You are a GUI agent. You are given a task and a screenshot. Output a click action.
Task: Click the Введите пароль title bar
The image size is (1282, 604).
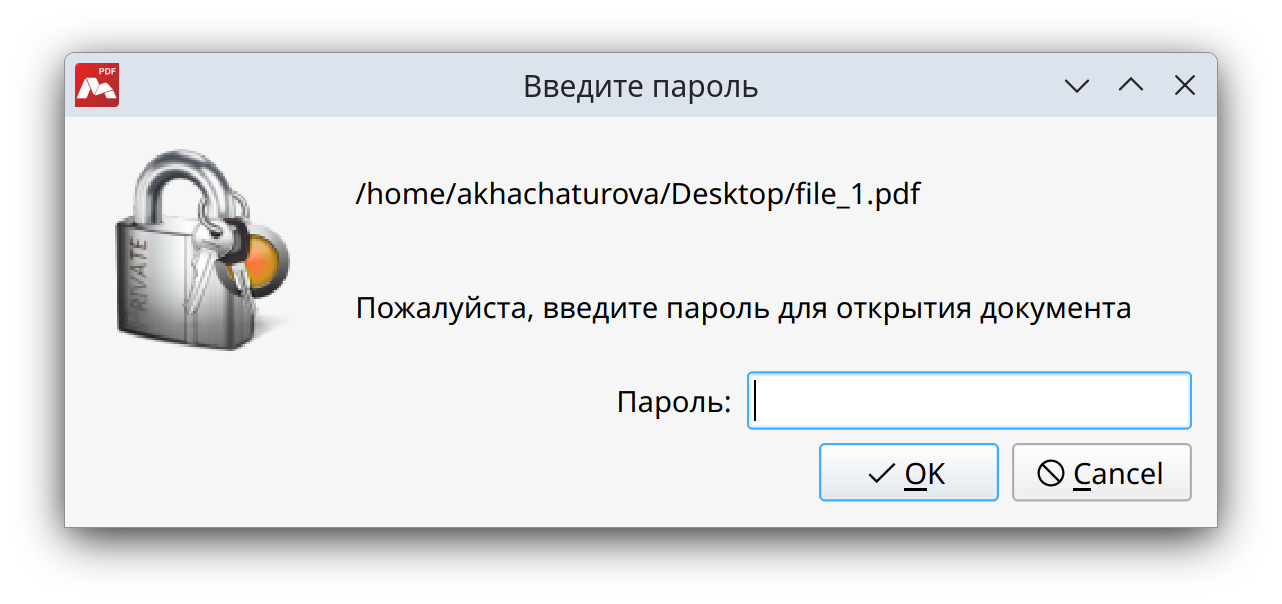point(641,86)
